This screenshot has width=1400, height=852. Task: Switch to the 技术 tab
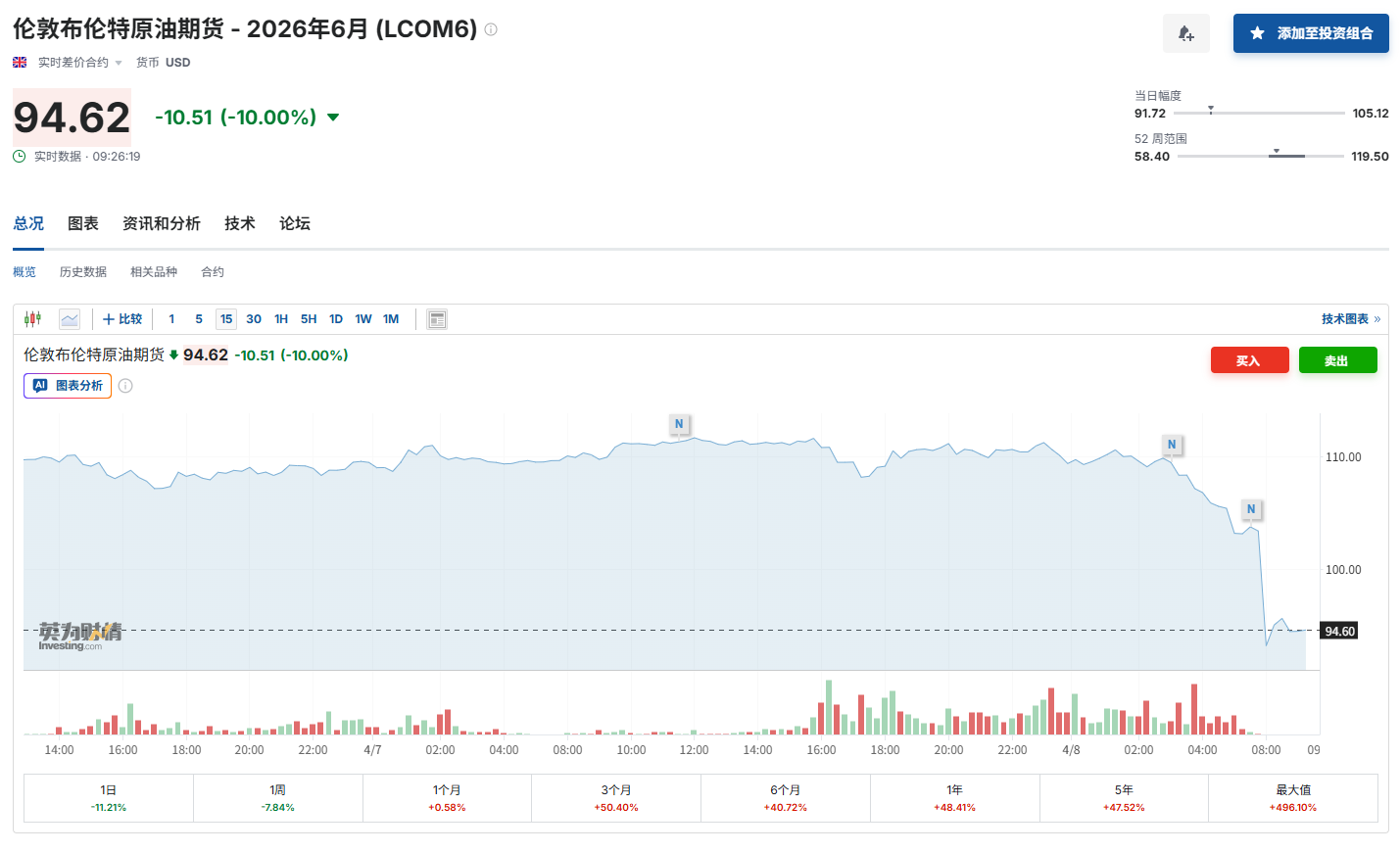(239, 223)
